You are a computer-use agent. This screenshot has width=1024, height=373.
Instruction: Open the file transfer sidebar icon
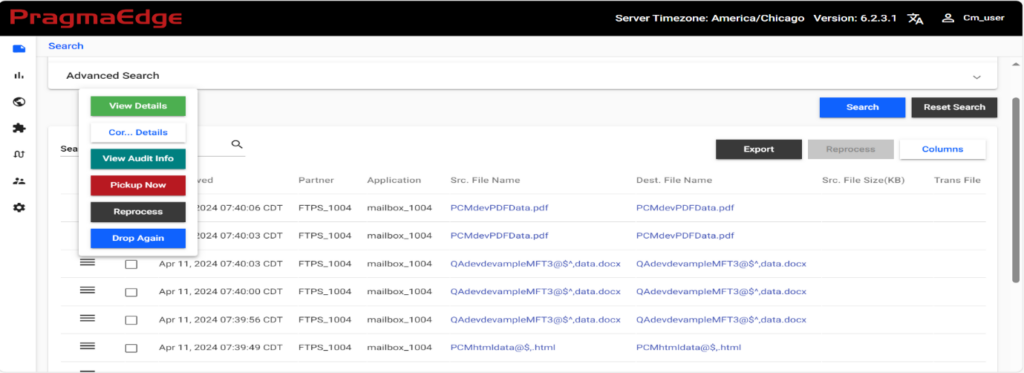click(x=19, y=49)
